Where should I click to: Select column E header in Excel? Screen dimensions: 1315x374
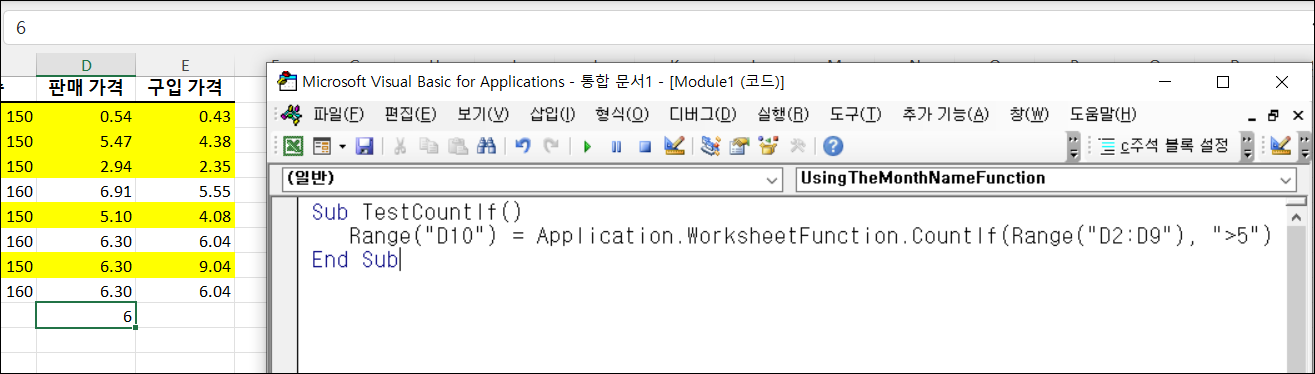pyautogui.click(x=185, y=64)
